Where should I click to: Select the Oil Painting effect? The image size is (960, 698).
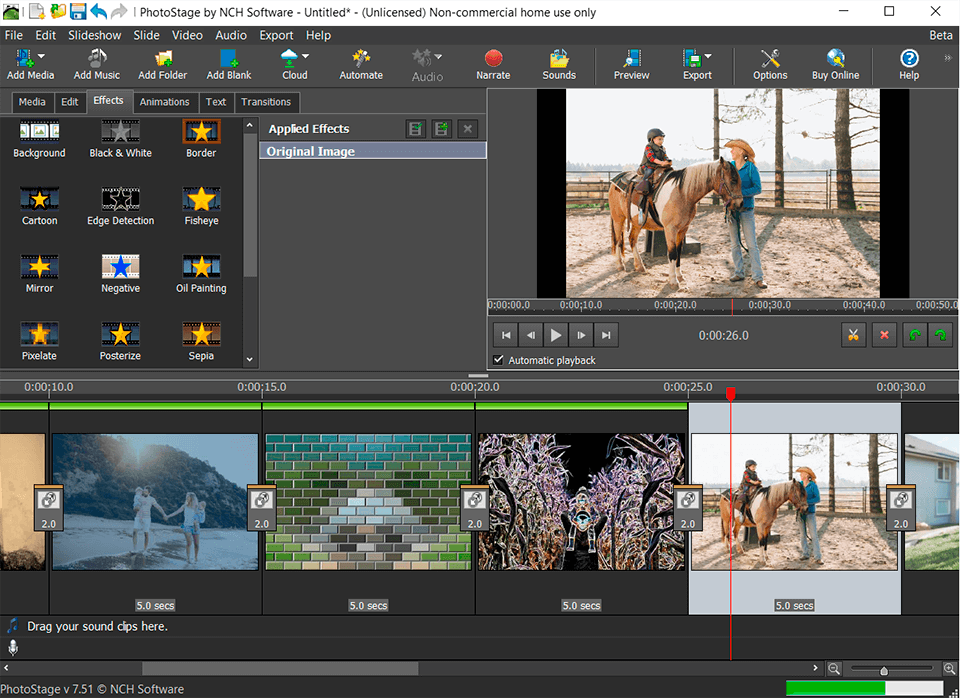point(201,267)
